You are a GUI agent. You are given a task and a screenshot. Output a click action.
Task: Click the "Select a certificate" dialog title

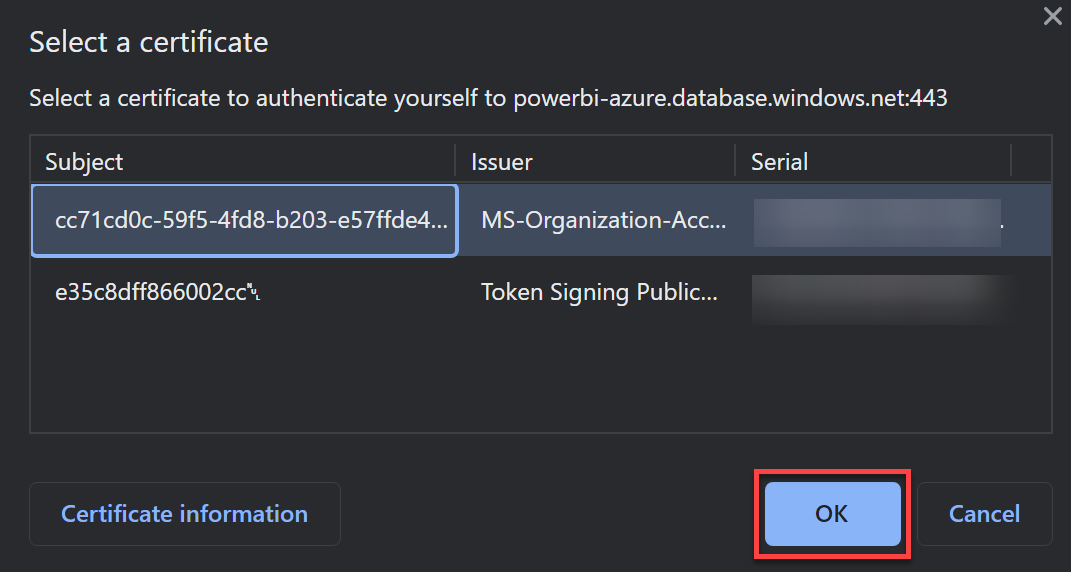coord(149,42)
